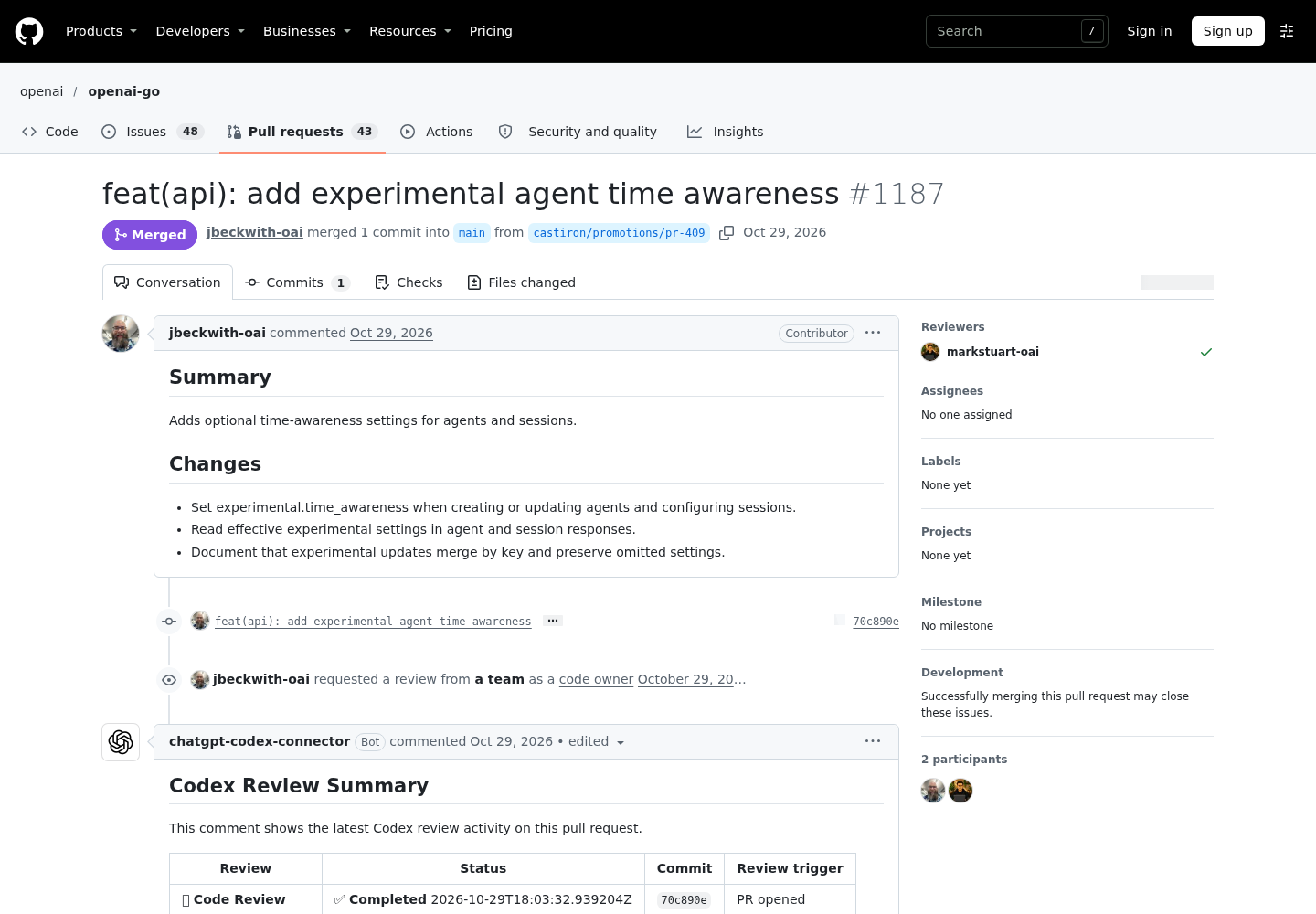Switch to the Commits tab
1316x914 pixels.
(x=297, y=282)
